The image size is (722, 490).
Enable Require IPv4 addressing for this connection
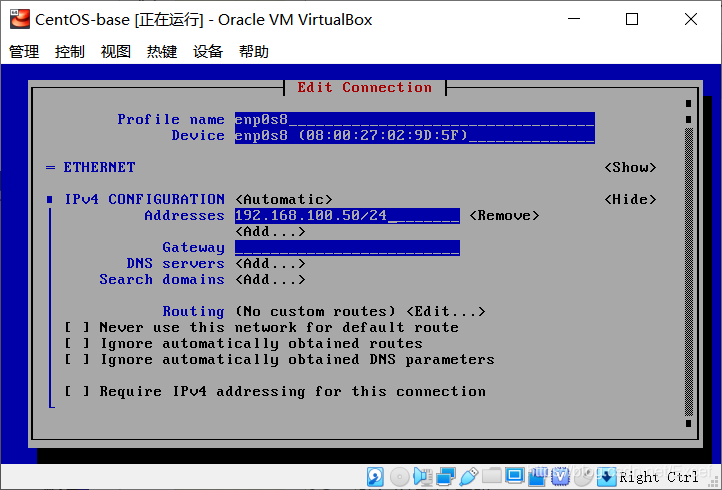(77, 391)
